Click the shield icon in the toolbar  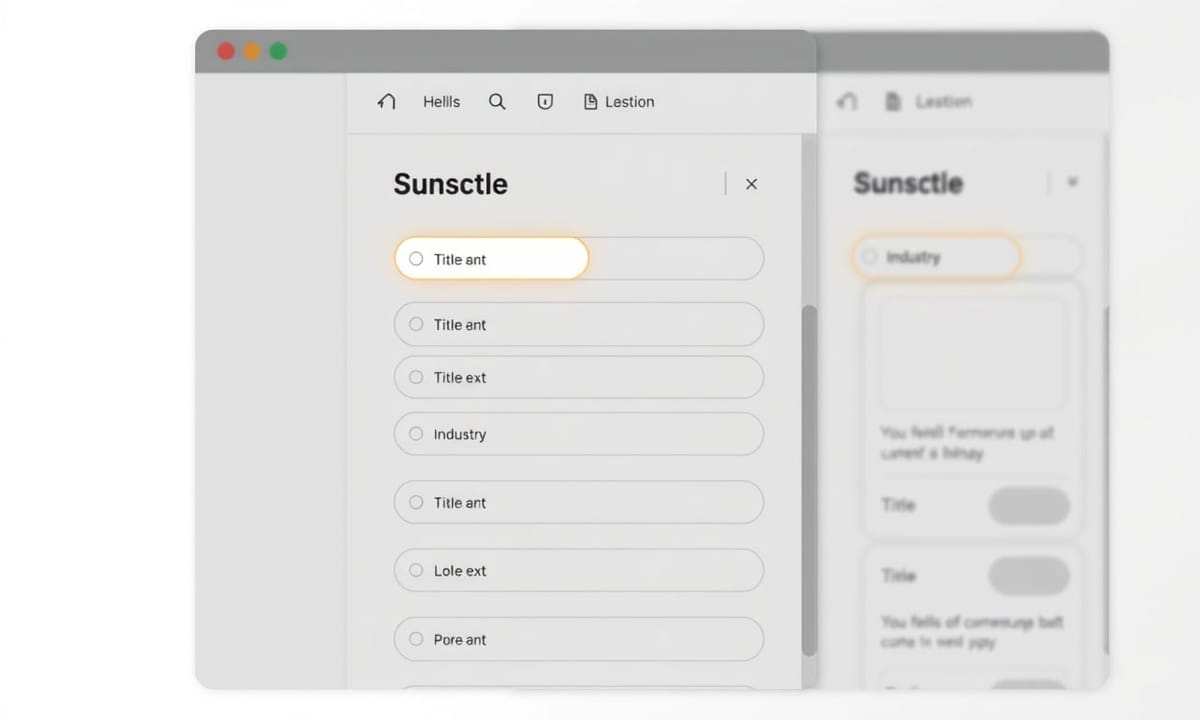545,102
